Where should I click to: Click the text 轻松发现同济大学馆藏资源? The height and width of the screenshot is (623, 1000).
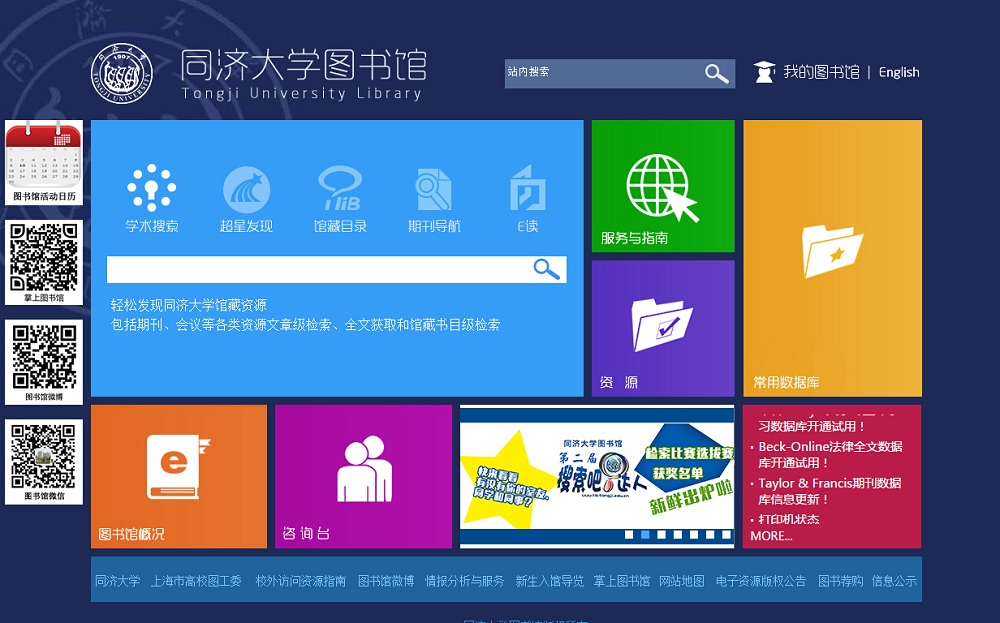(x=189, y=305)
